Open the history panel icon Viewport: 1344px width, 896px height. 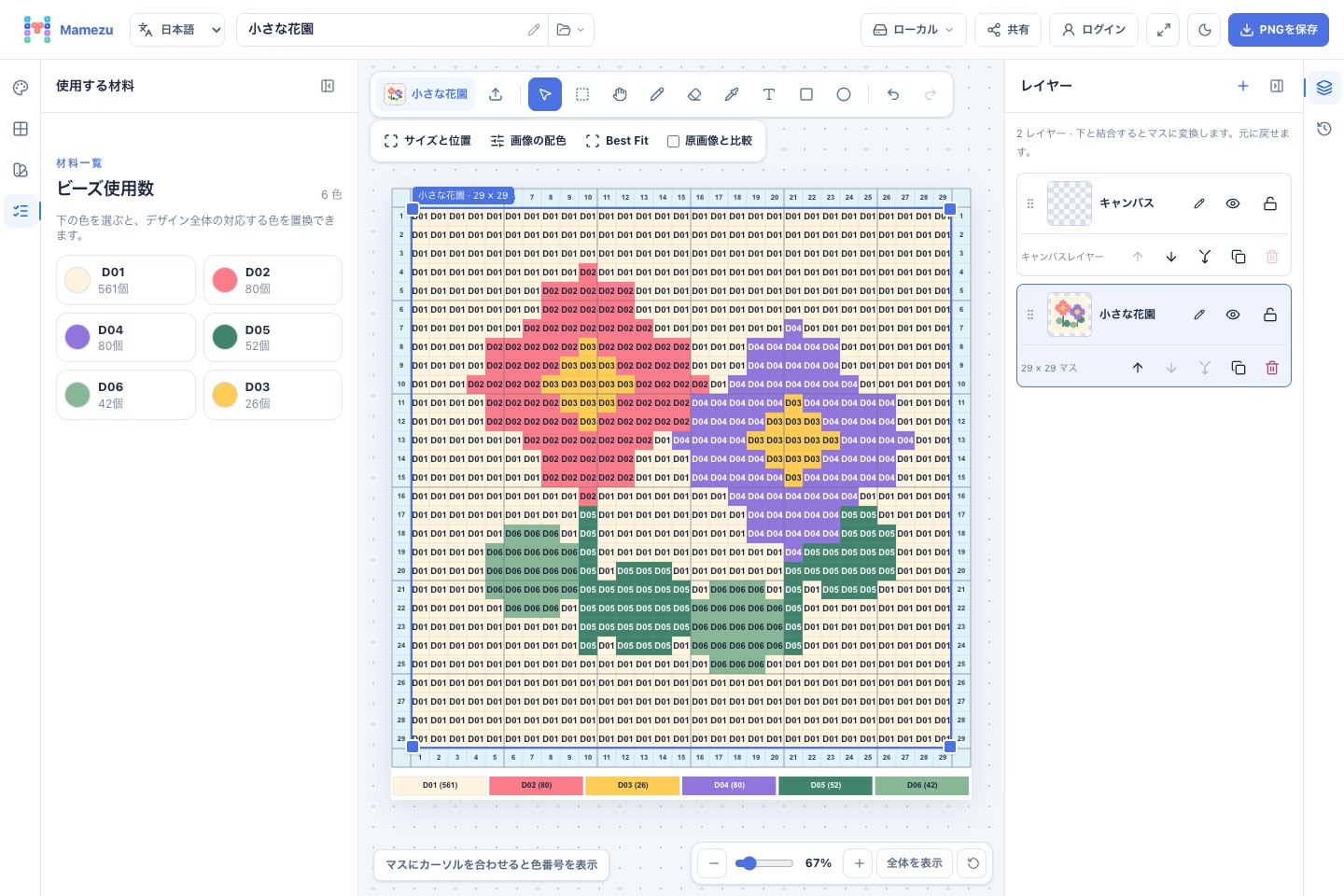[x=1324, y=129]
